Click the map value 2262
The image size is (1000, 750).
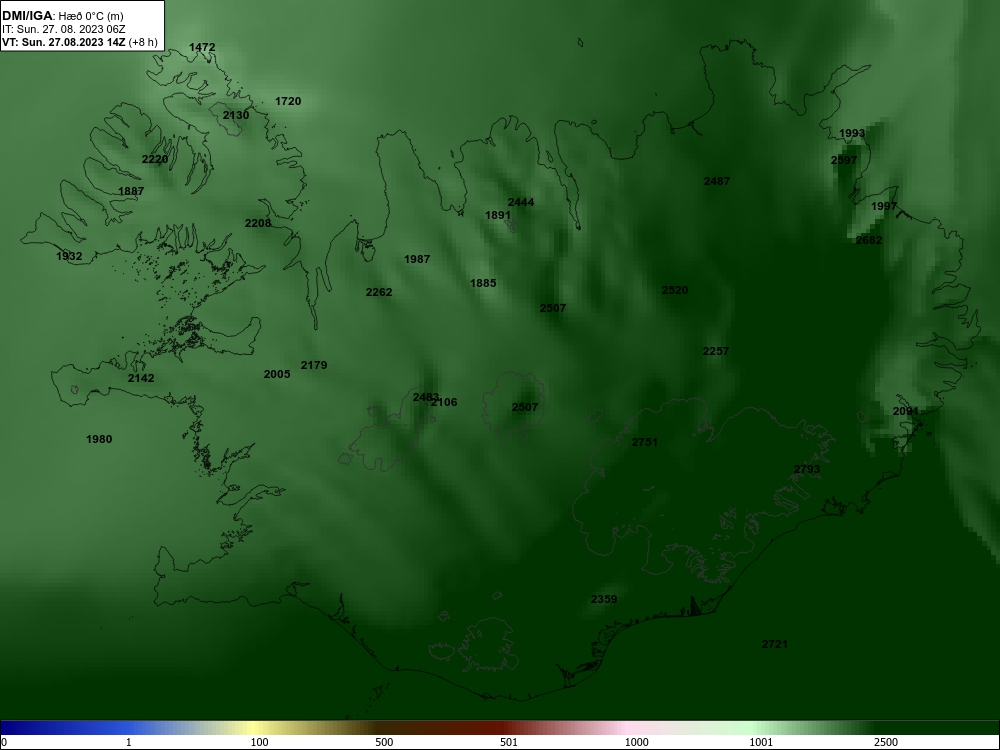click(379, 291)
